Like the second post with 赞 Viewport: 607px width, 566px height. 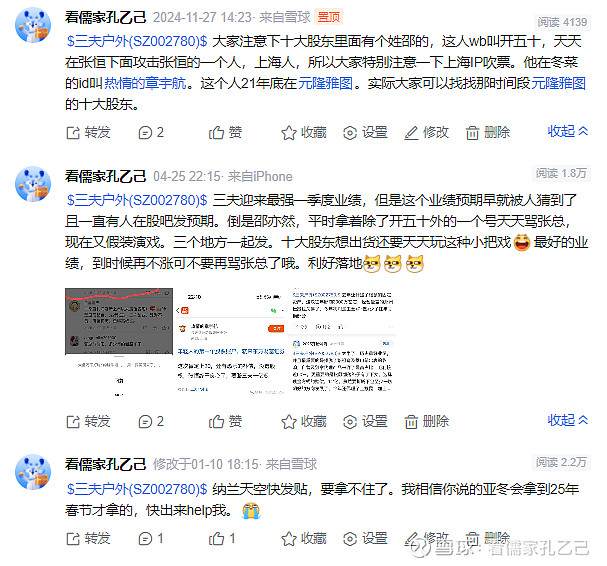225,422
